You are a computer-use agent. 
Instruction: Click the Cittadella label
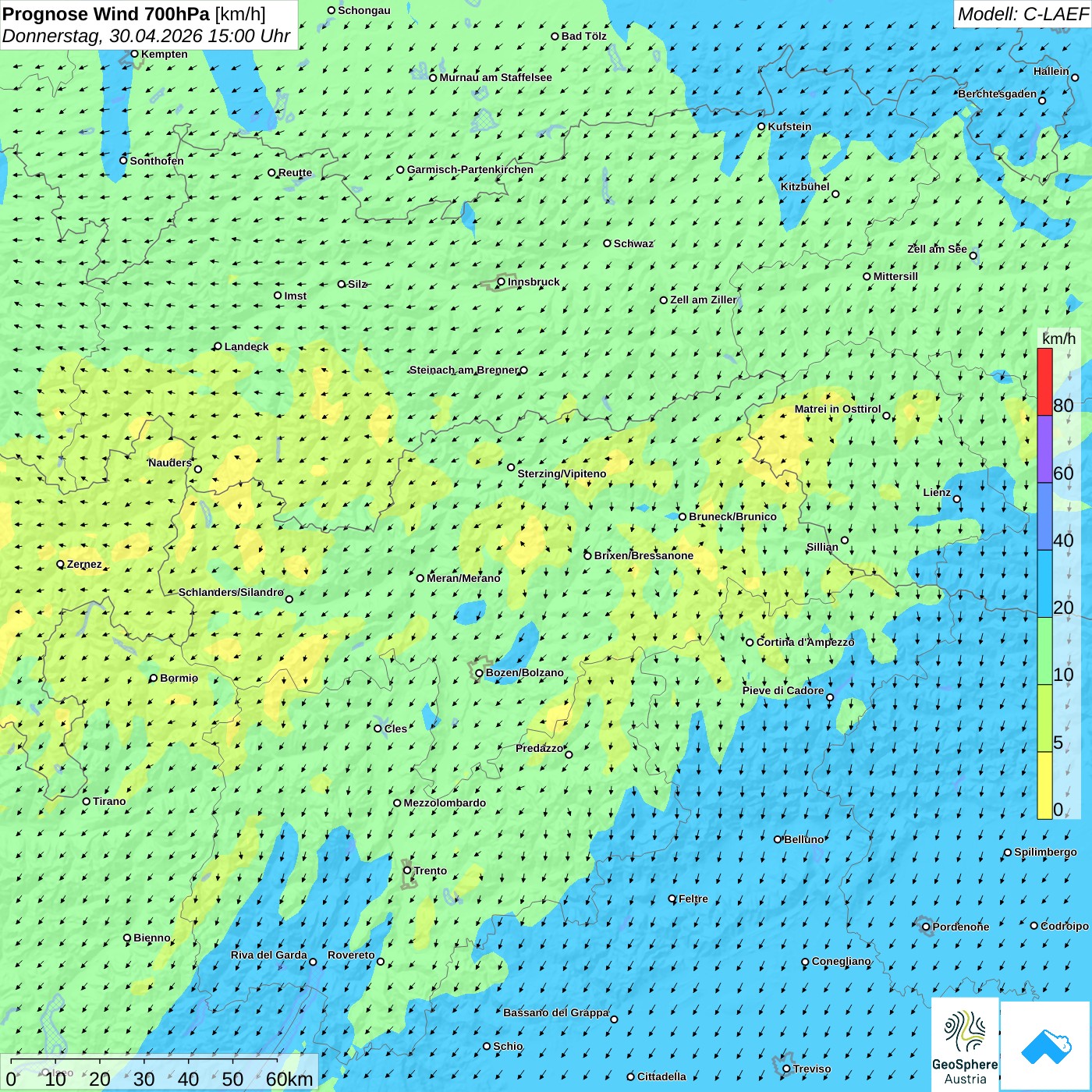point(661,1076)
